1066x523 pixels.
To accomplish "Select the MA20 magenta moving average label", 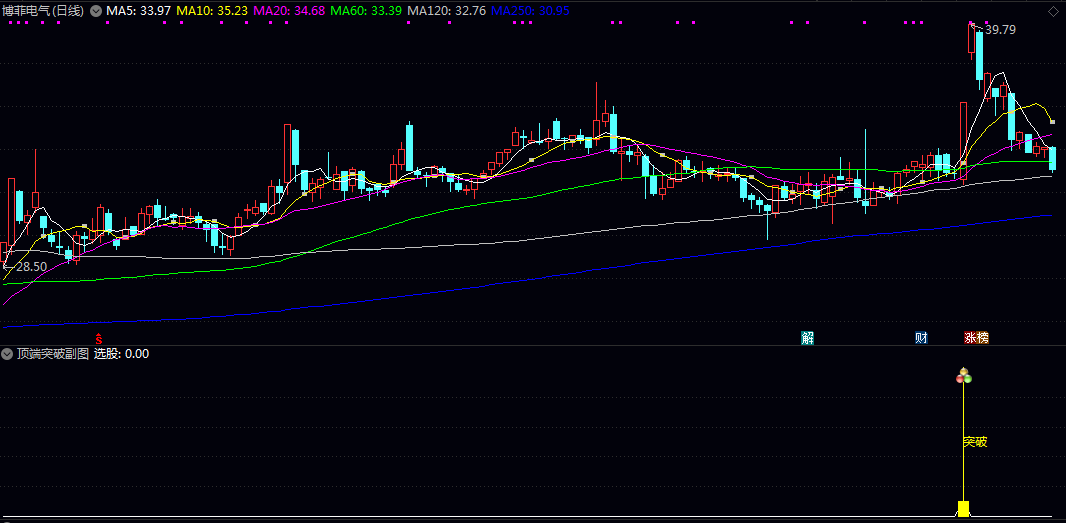I will pos(289,11).
